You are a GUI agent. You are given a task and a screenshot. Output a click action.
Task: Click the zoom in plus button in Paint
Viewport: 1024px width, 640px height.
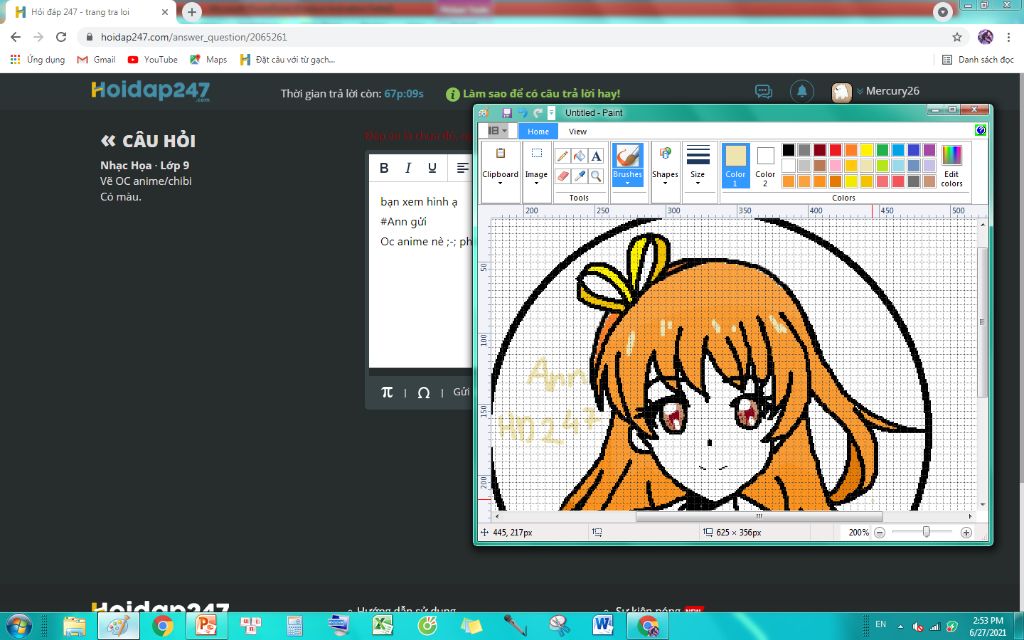coord(966,532)
